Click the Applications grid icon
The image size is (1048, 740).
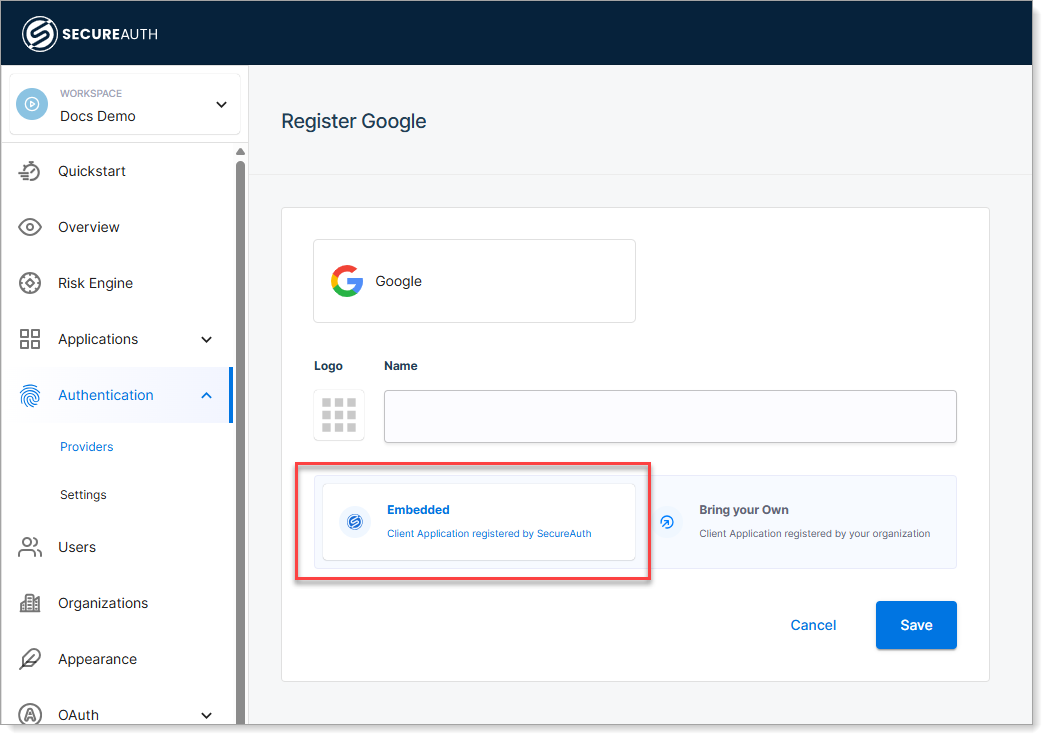[x=29, y=339]
